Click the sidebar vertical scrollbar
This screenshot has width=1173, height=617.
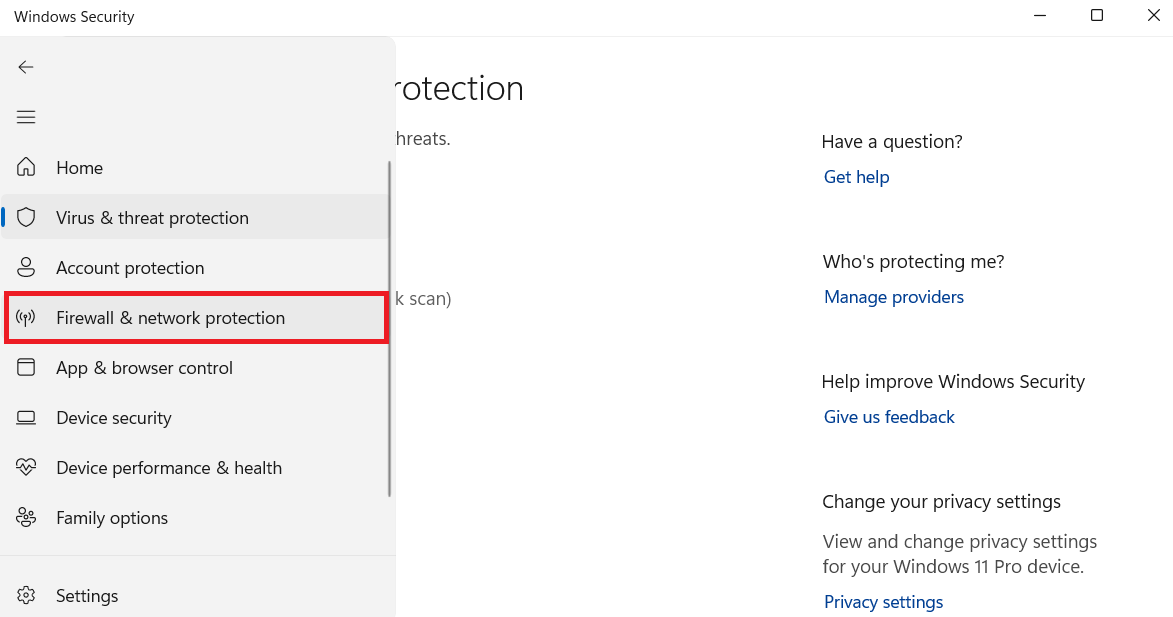click(390, 329)
